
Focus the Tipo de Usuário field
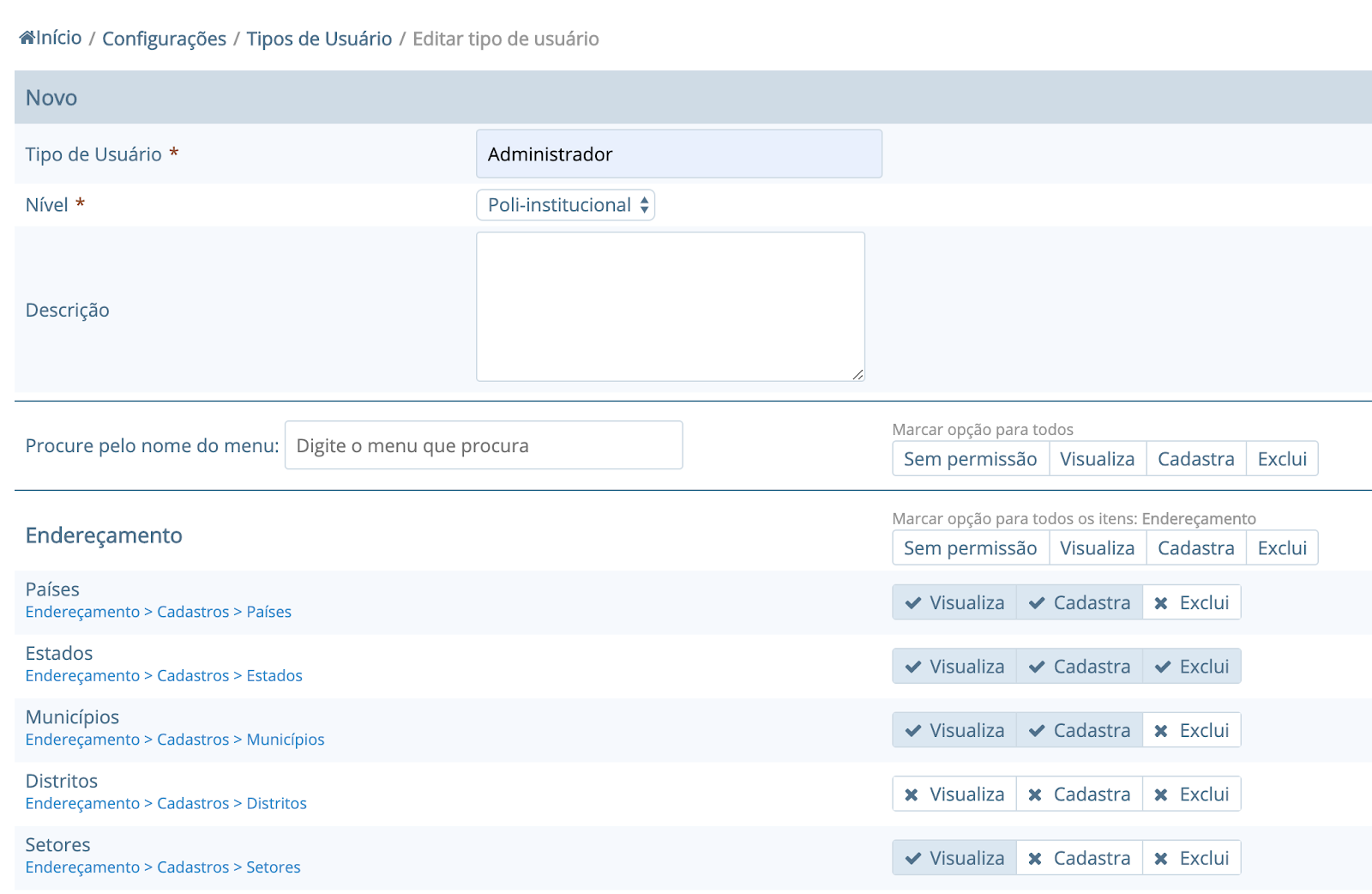point(679,154)
